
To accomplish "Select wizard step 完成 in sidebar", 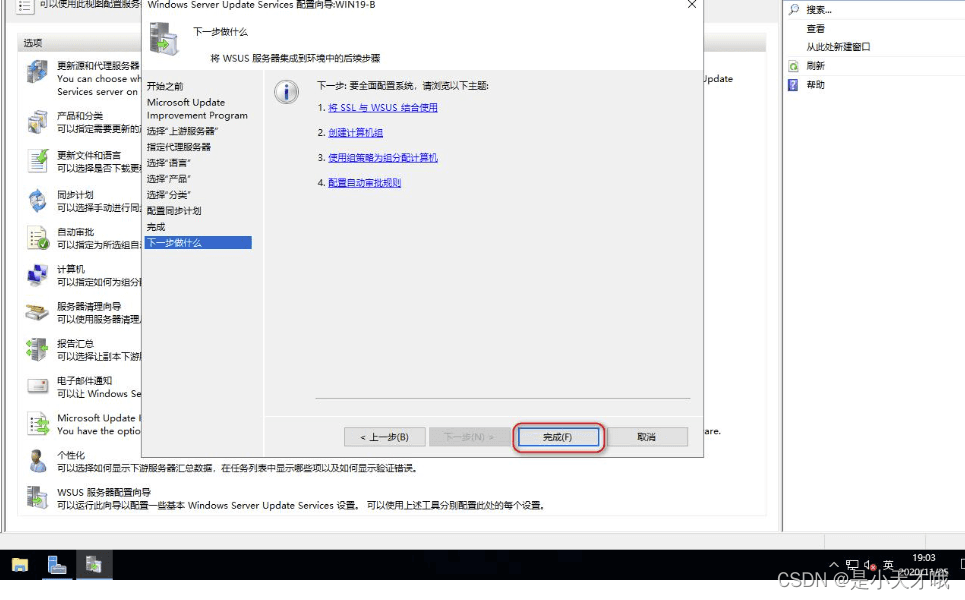I will pyautogui.click(x=156, y=227).
